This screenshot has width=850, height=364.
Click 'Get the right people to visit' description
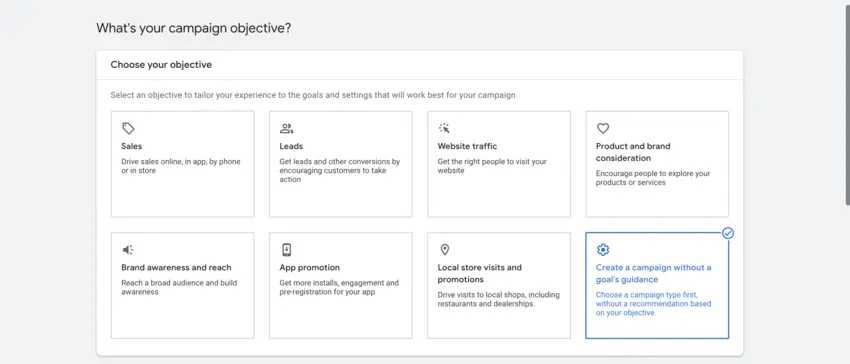pyautogui.click(x=492, y=166)
